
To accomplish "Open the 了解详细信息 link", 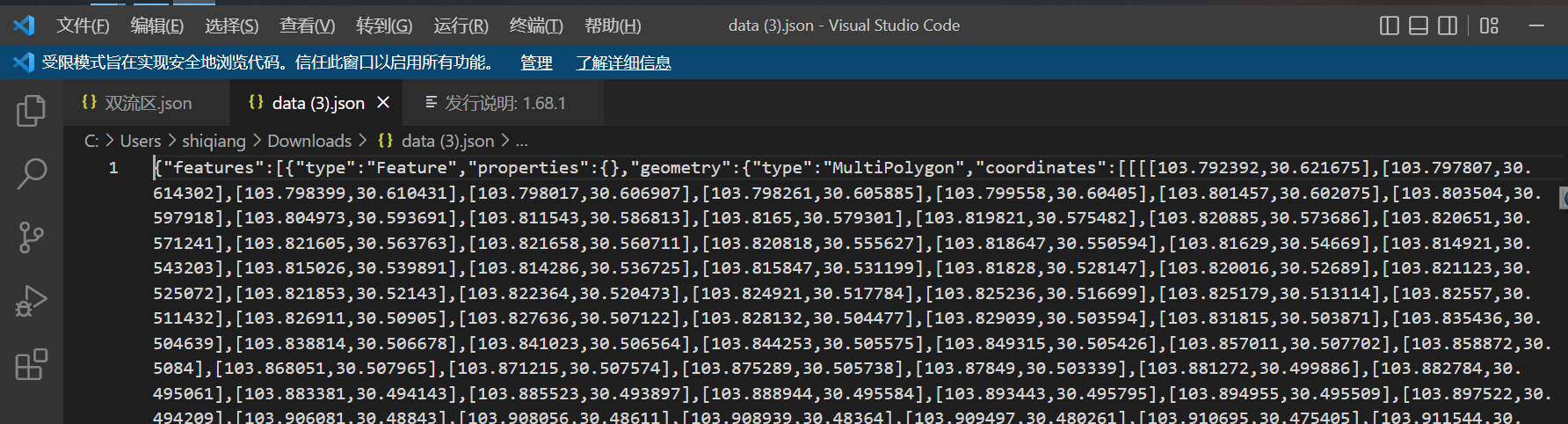I will click(x=623, y=62).
